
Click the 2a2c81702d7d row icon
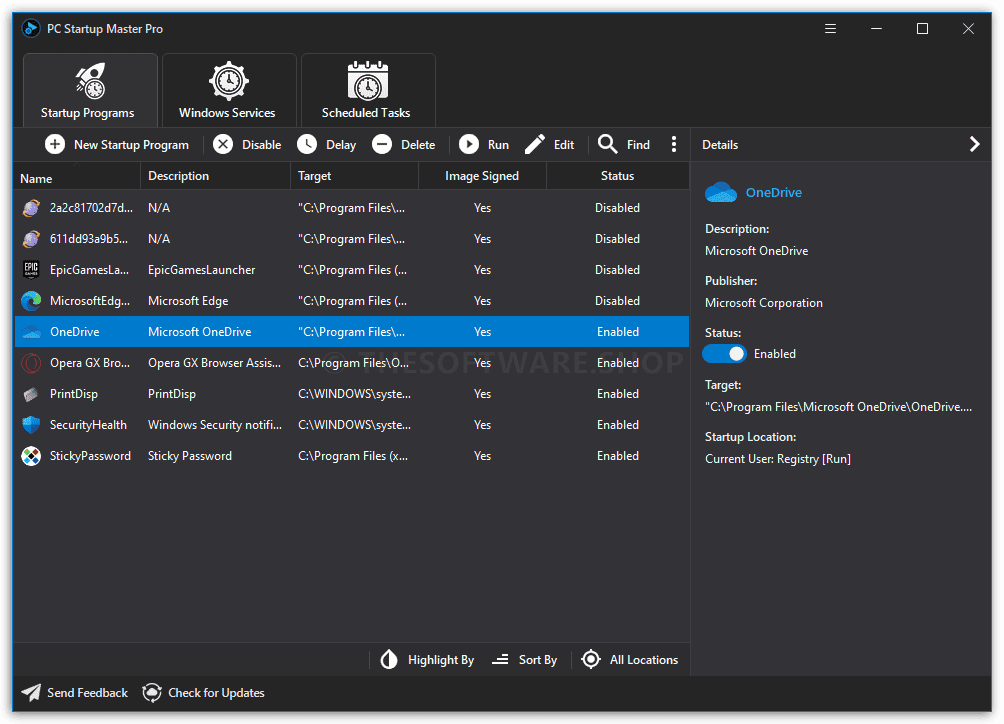tap(31, 208)
